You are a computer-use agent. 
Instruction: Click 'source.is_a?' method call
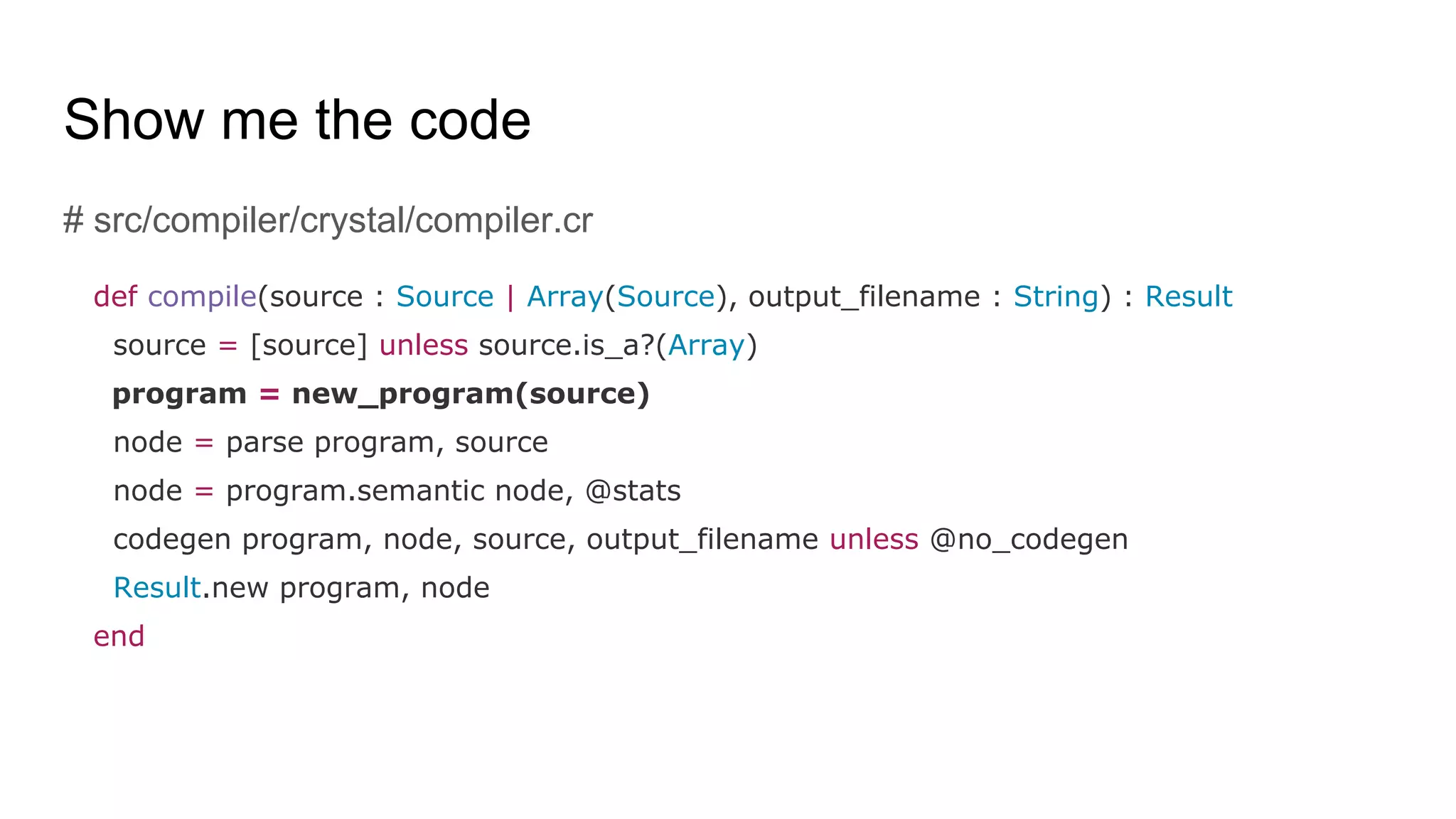pyautogui.click(x=566, y=346)
